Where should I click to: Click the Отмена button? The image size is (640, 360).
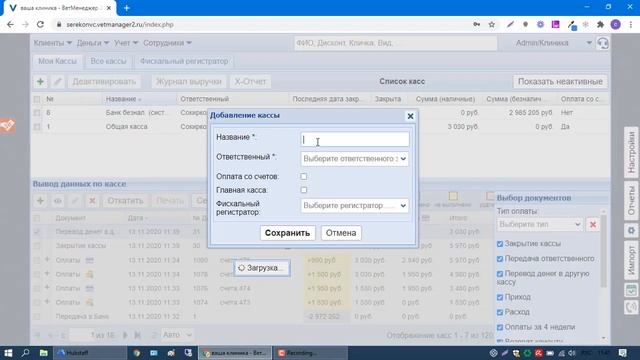[341, 233]
